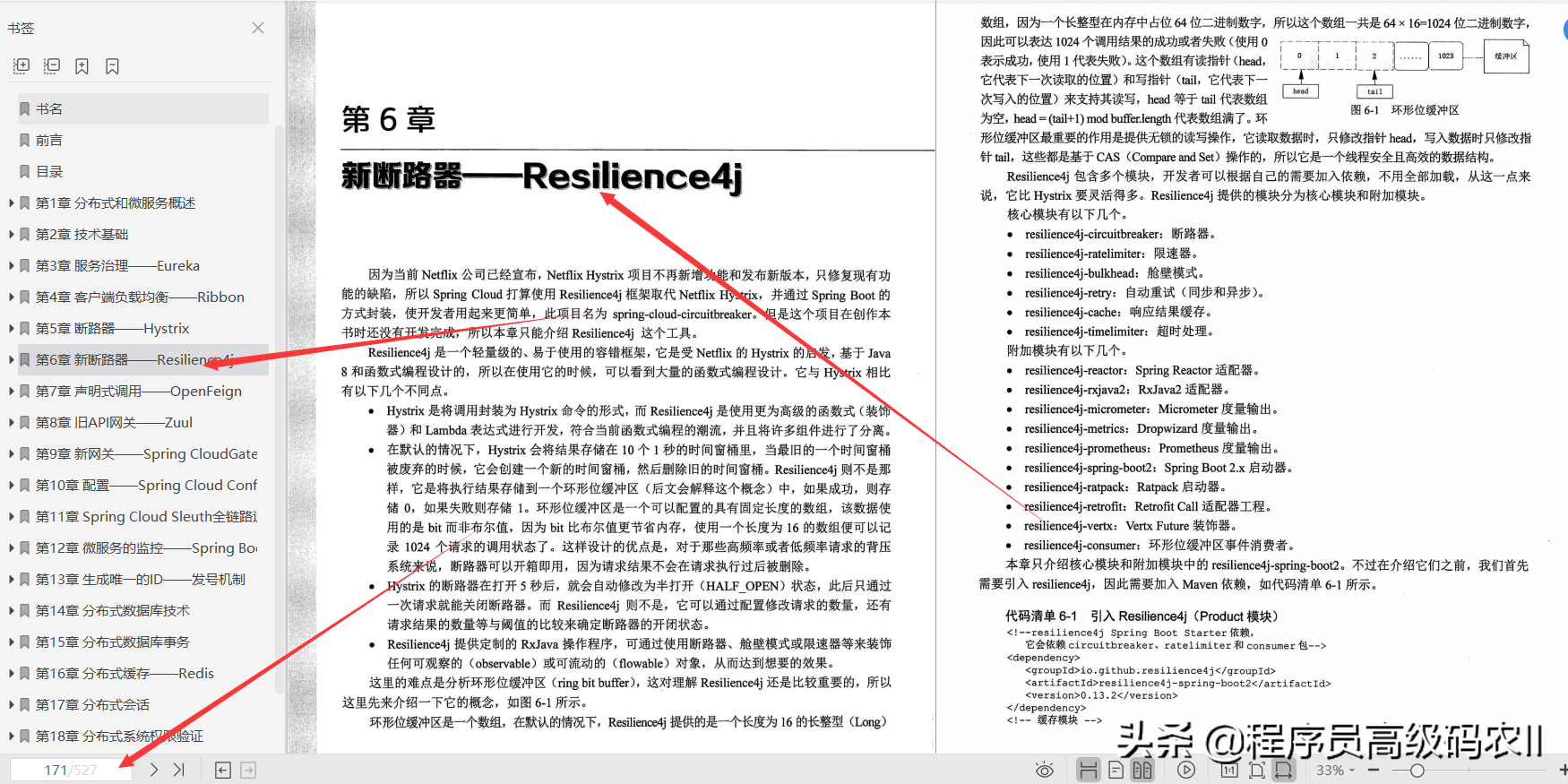Click the ring buffer diagram figure
Screen dimensions: 1568x784
(1404, 67)
